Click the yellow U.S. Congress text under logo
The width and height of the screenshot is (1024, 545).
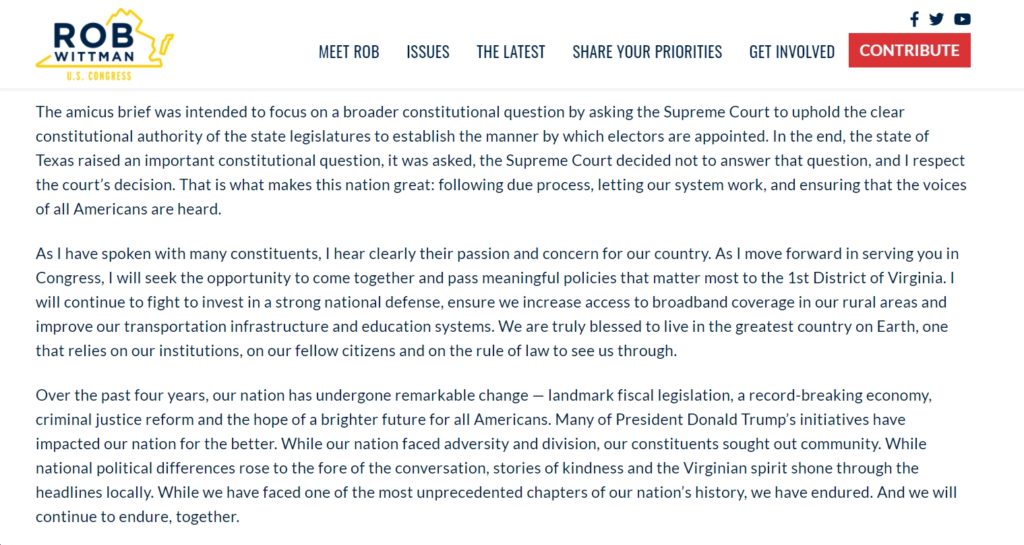99,76
